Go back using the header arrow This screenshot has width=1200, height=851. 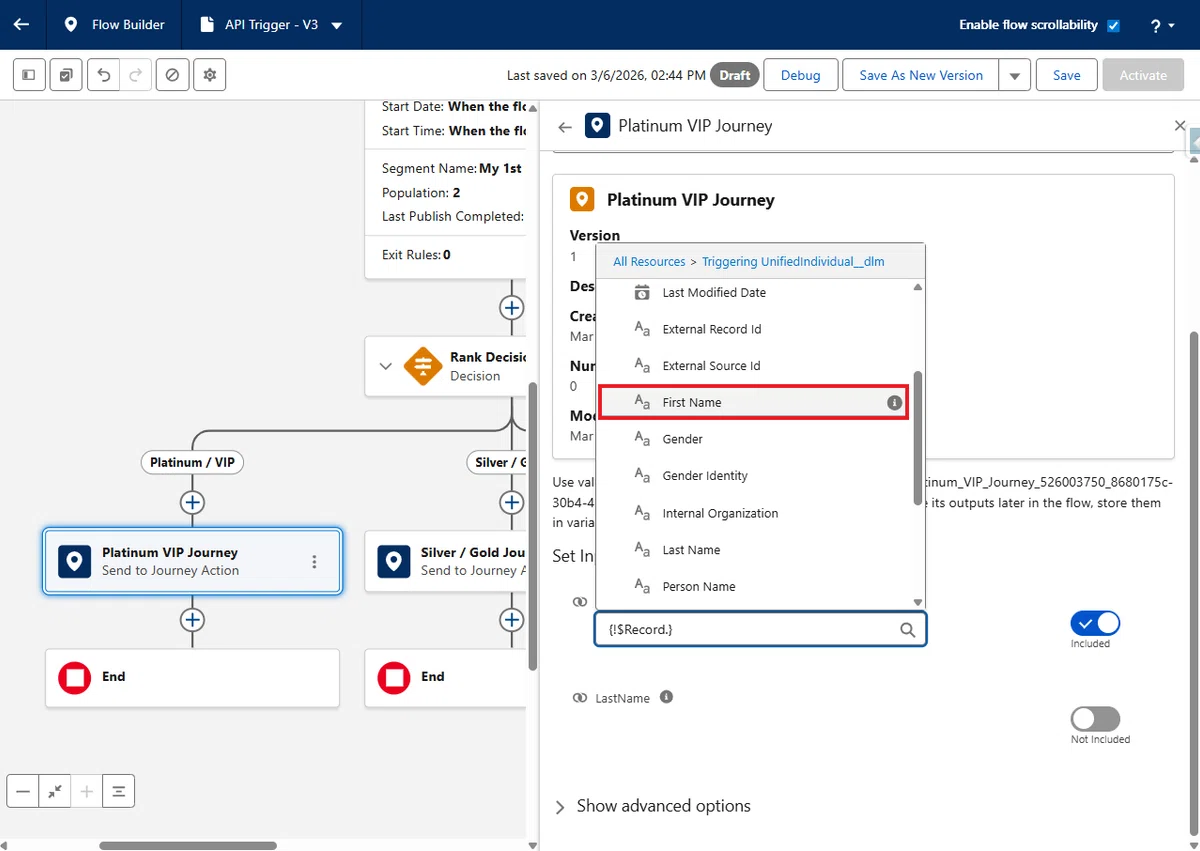click(x=21, y=25)
